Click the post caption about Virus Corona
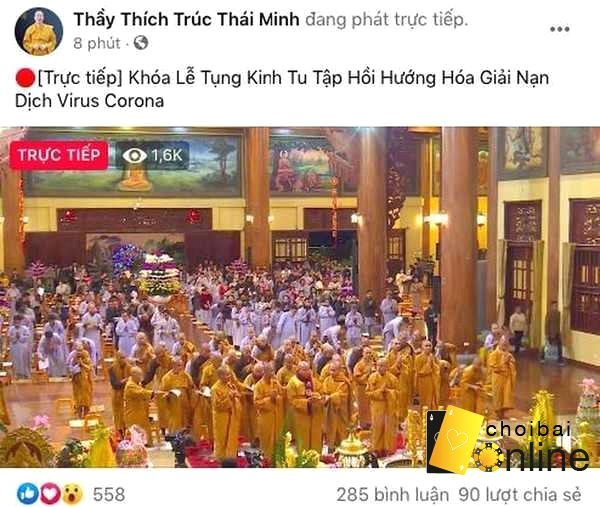The image size is (600, 507). click(x=282, y=89)
